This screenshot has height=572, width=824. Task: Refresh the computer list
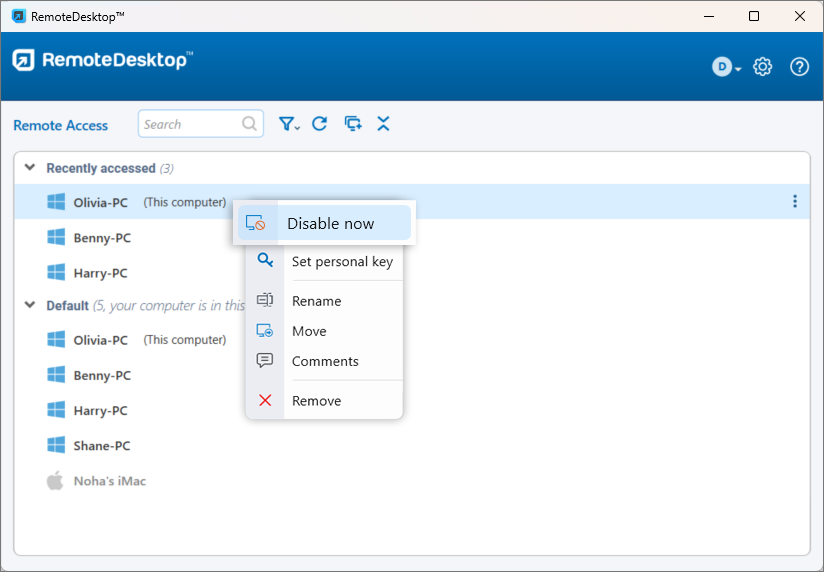point(320,124)
